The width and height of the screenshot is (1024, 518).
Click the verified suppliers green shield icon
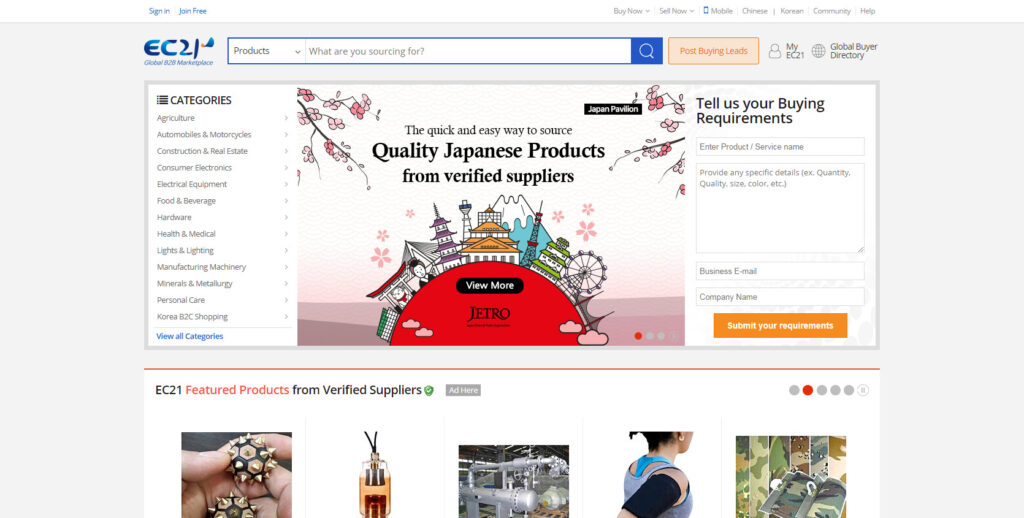tap(428, 391)
